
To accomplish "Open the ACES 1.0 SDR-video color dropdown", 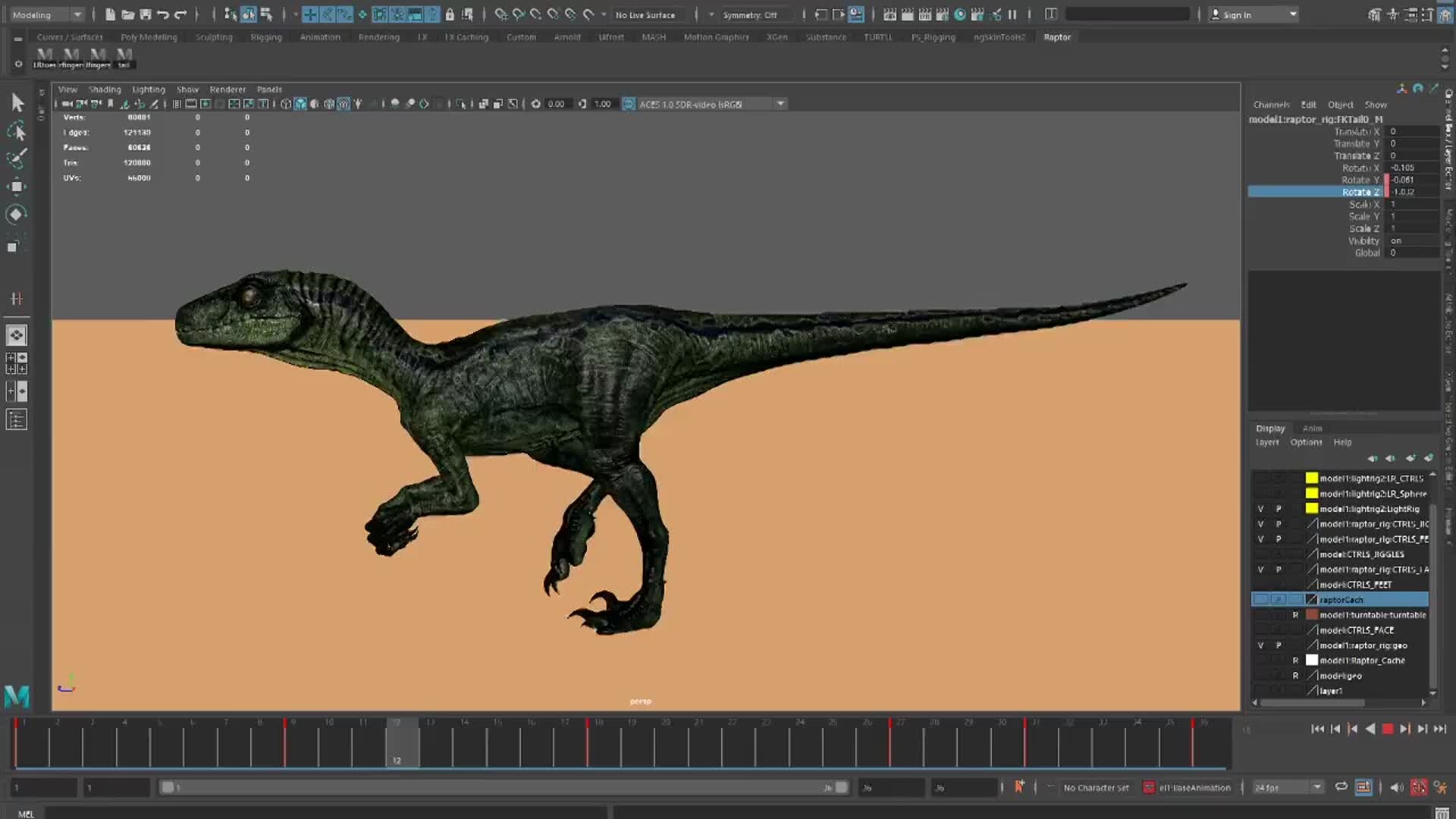I will [780, 104].
